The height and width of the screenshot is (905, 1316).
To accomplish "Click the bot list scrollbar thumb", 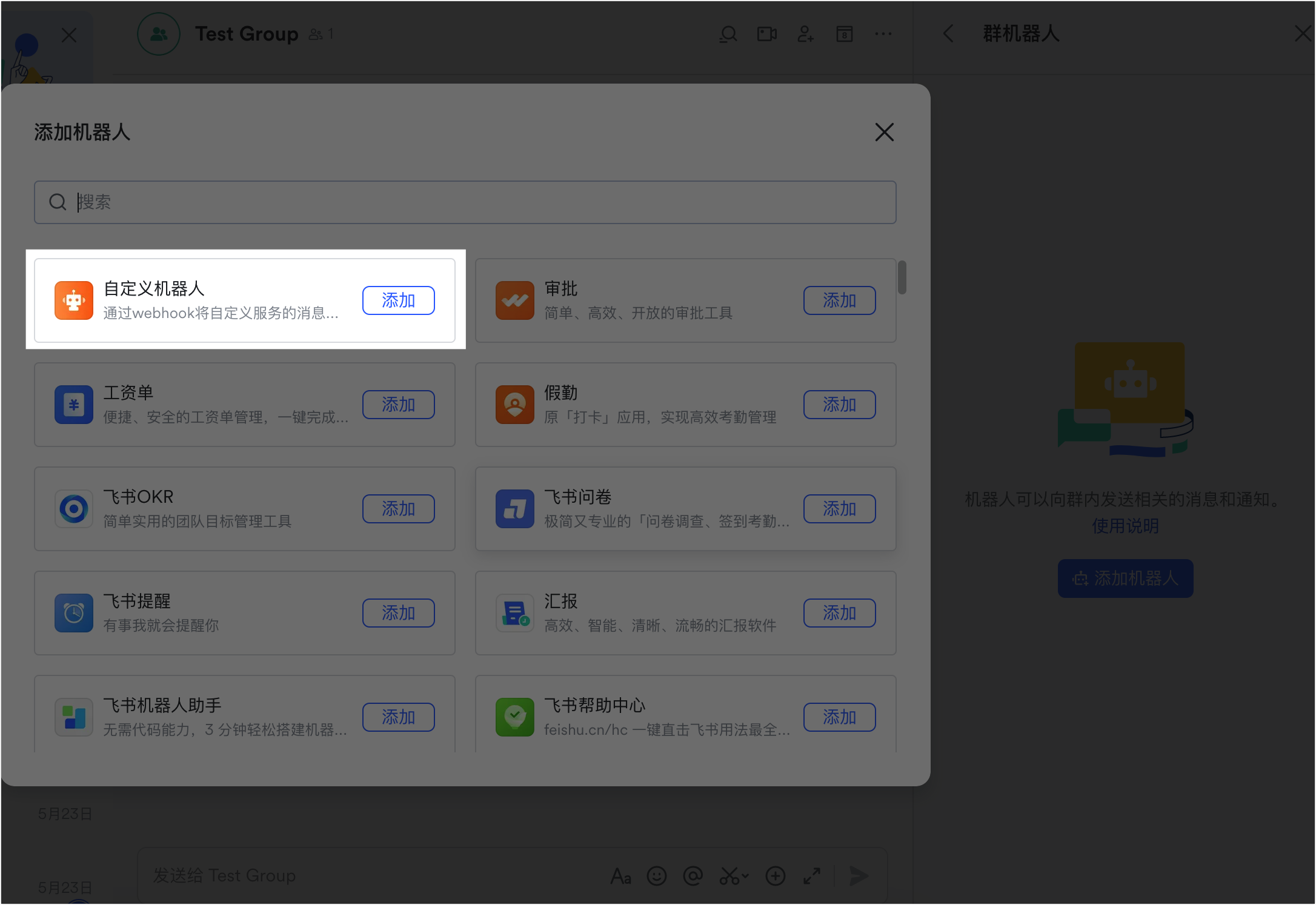I will tap(902, 277).
